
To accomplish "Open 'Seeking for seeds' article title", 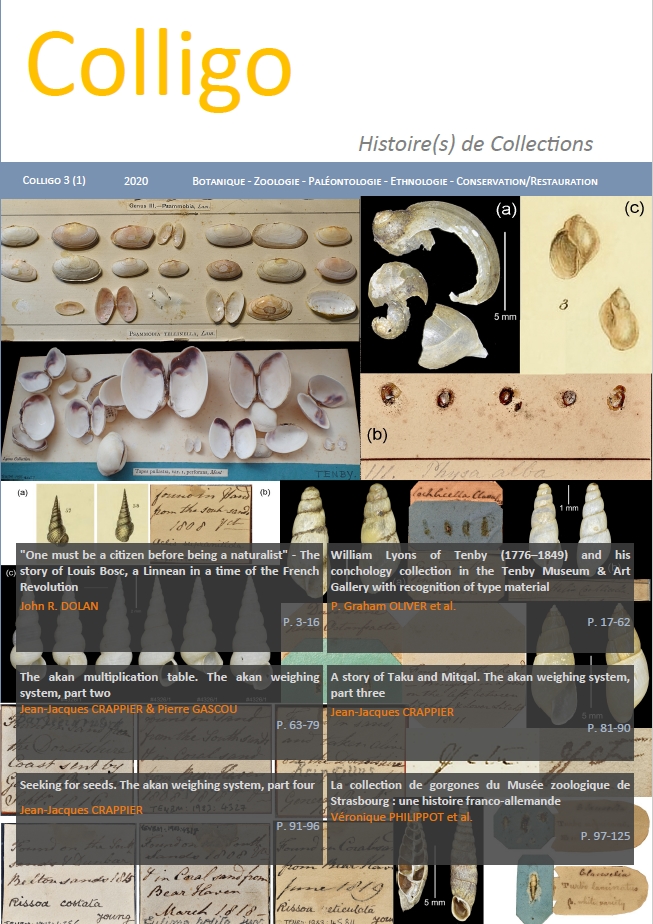I will coord(167,785).
